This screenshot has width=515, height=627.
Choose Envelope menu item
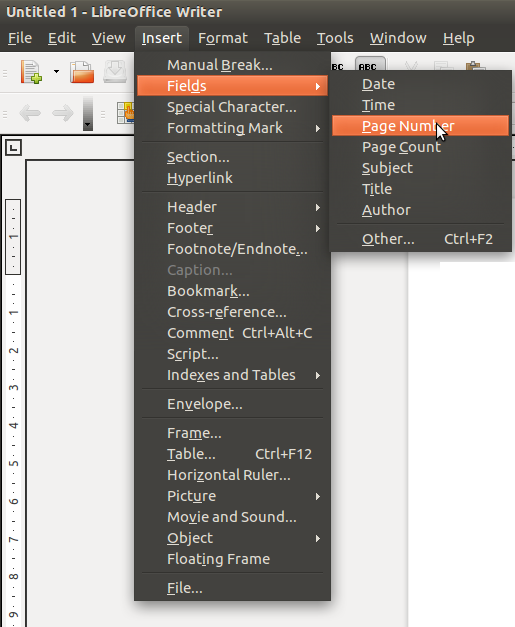point(232,404)
